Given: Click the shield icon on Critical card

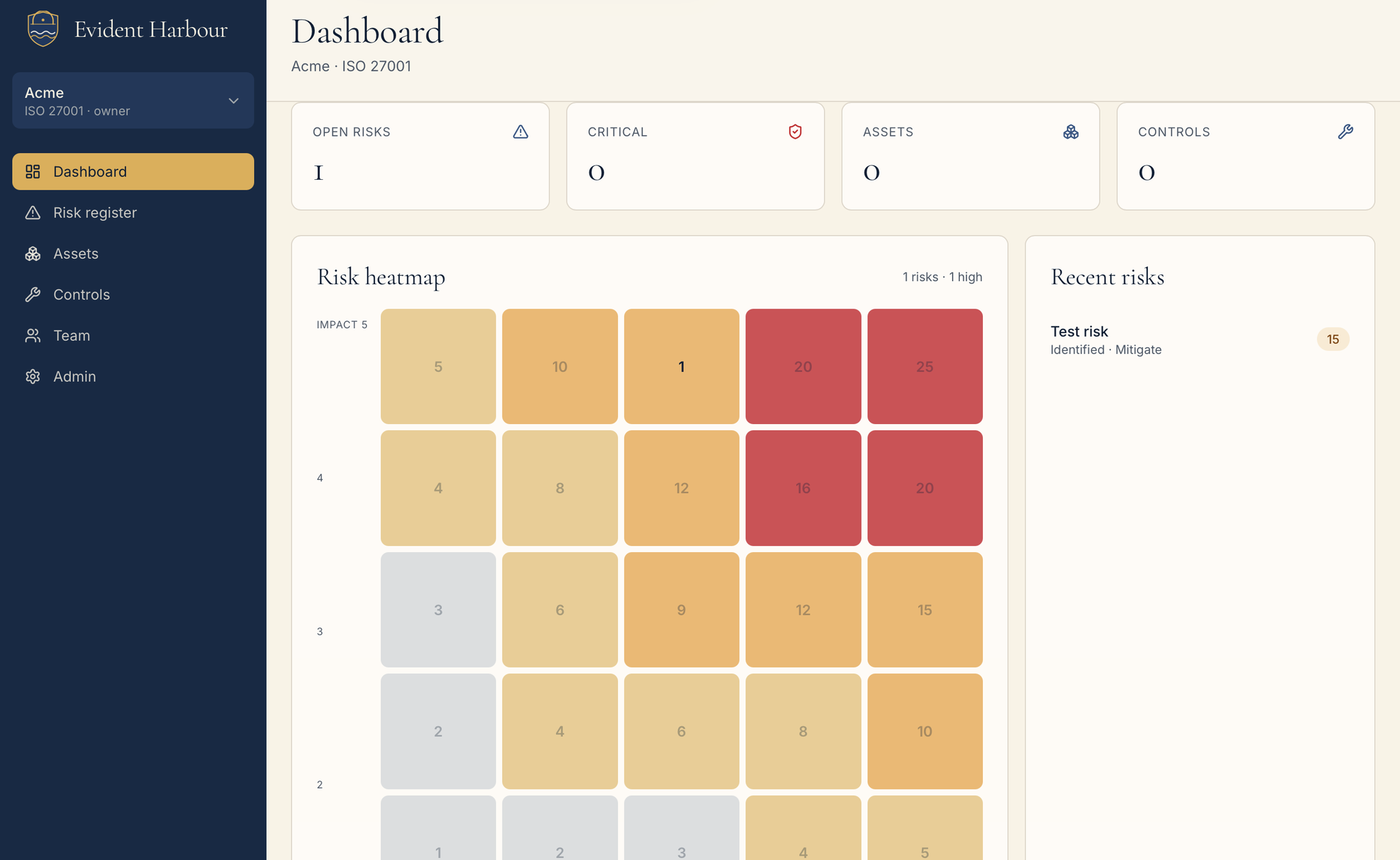Looking at the screenshot, I should (795, 132).
